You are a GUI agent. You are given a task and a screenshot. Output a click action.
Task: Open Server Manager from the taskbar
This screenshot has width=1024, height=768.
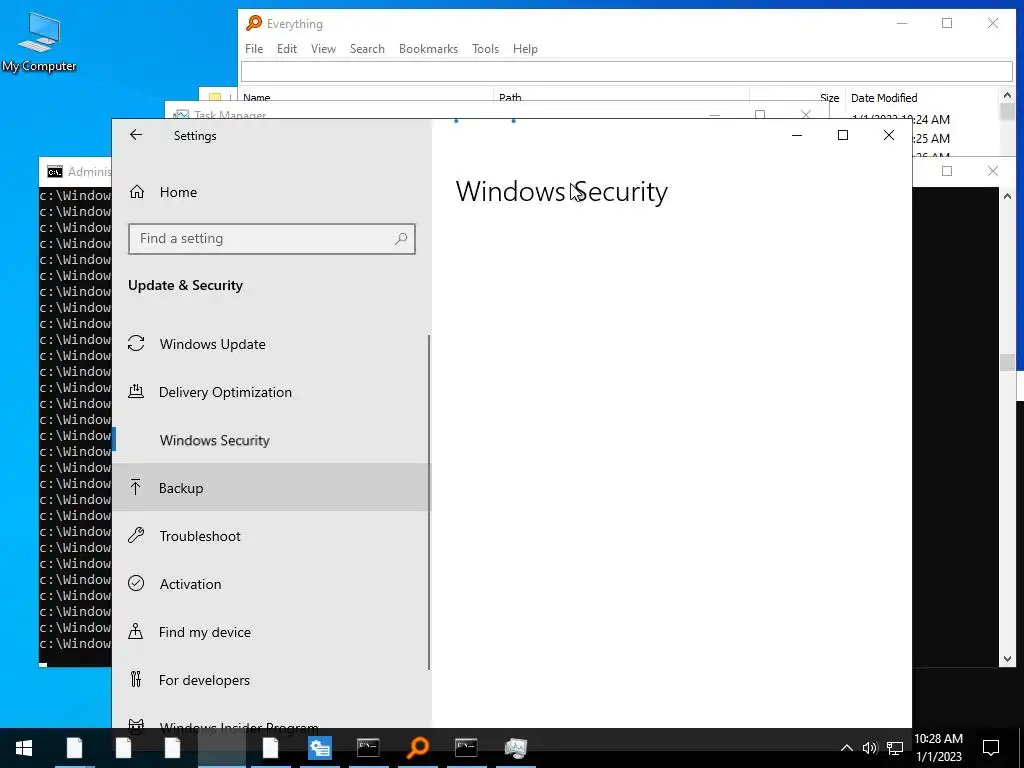pos(319,748)
